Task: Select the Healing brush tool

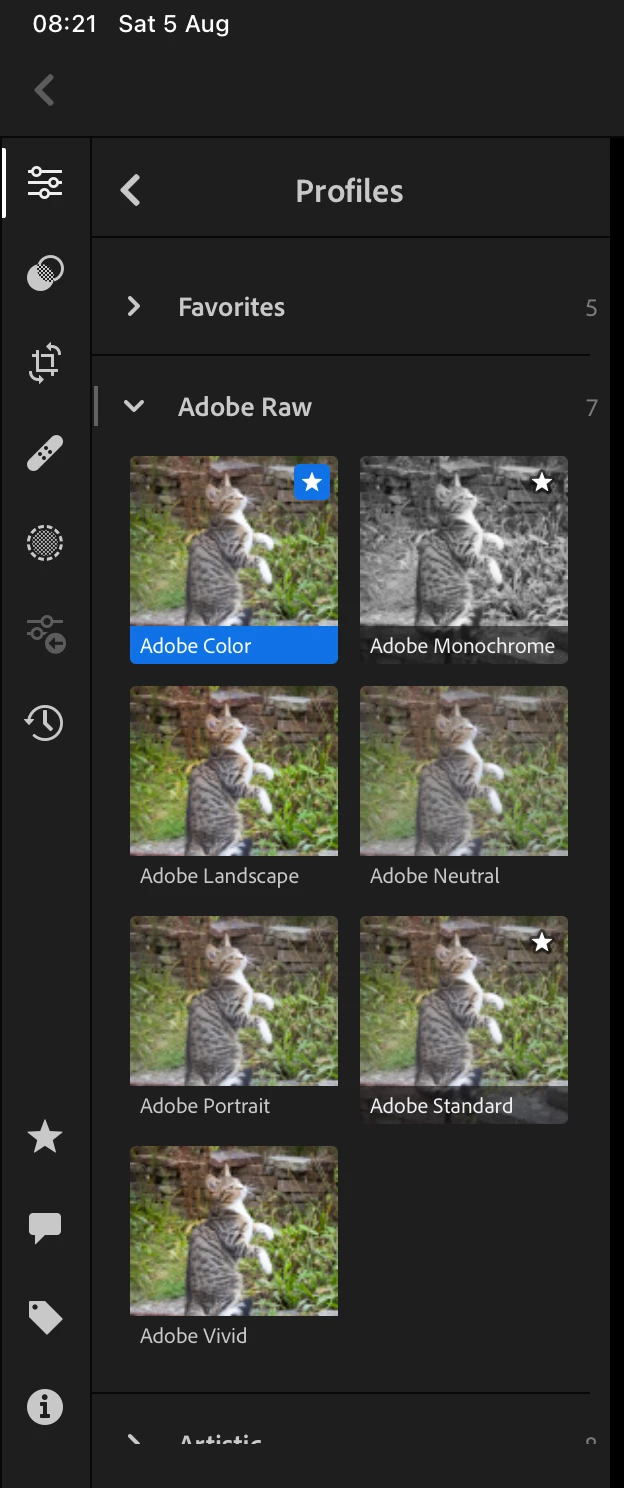Action: pos(45,453)
